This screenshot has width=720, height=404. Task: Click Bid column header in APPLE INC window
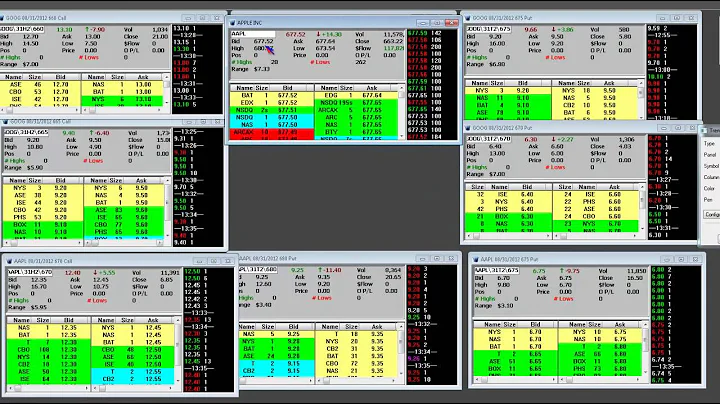[x=287, y=88]
